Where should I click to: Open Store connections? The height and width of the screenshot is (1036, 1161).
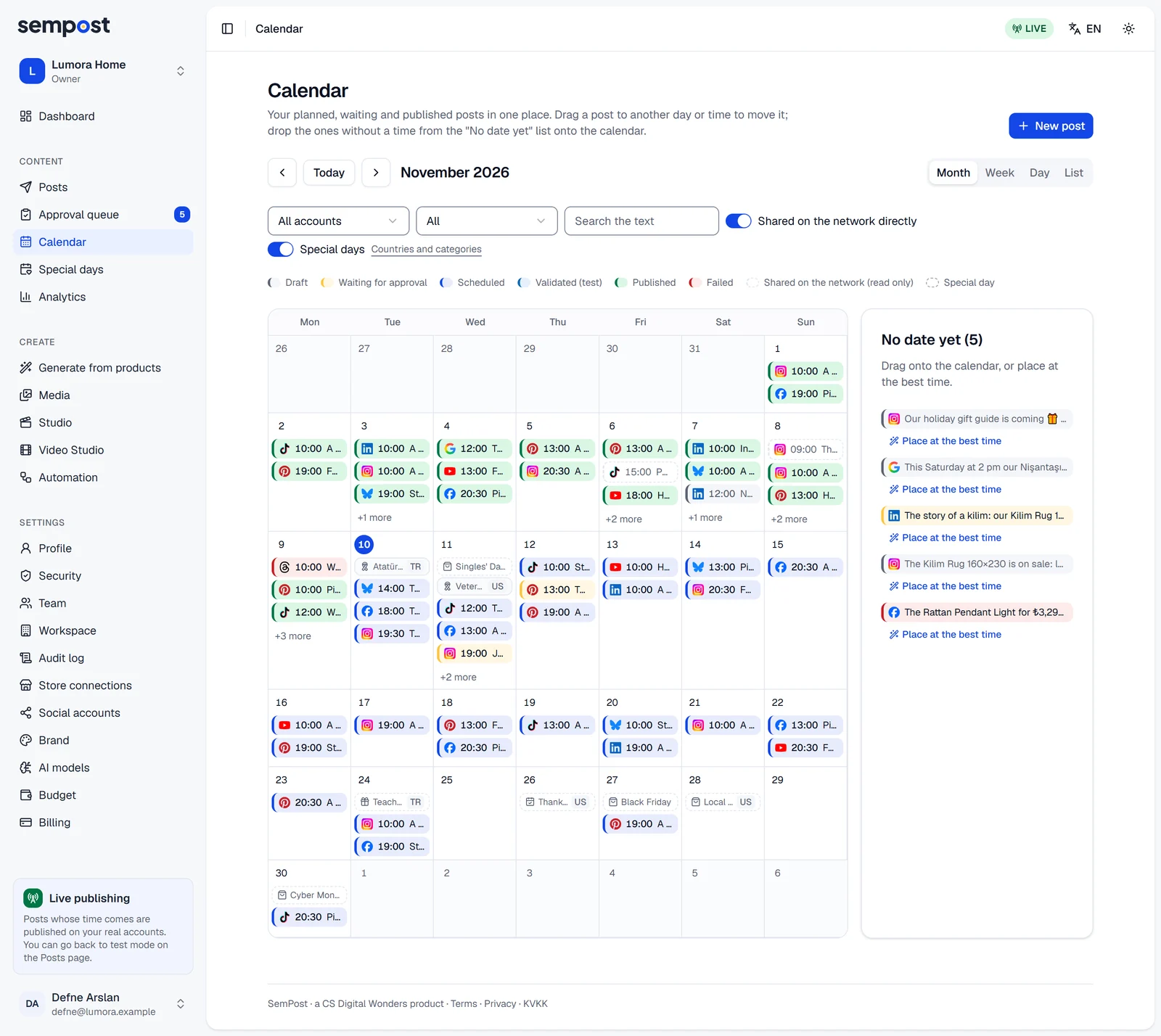[103, 686]
